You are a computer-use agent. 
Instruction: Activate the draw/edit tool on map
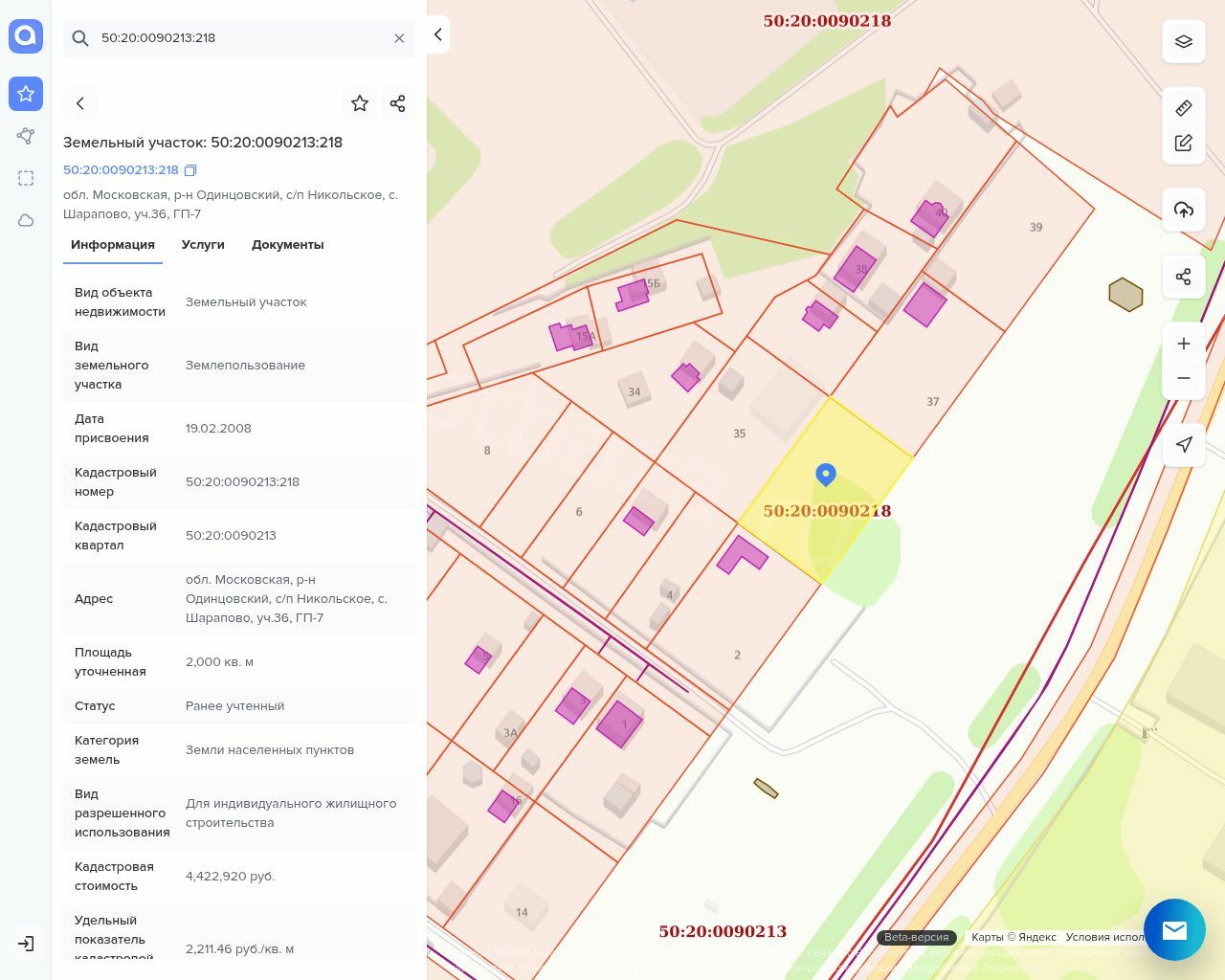pyautogui.click(x=1184, y=143)
